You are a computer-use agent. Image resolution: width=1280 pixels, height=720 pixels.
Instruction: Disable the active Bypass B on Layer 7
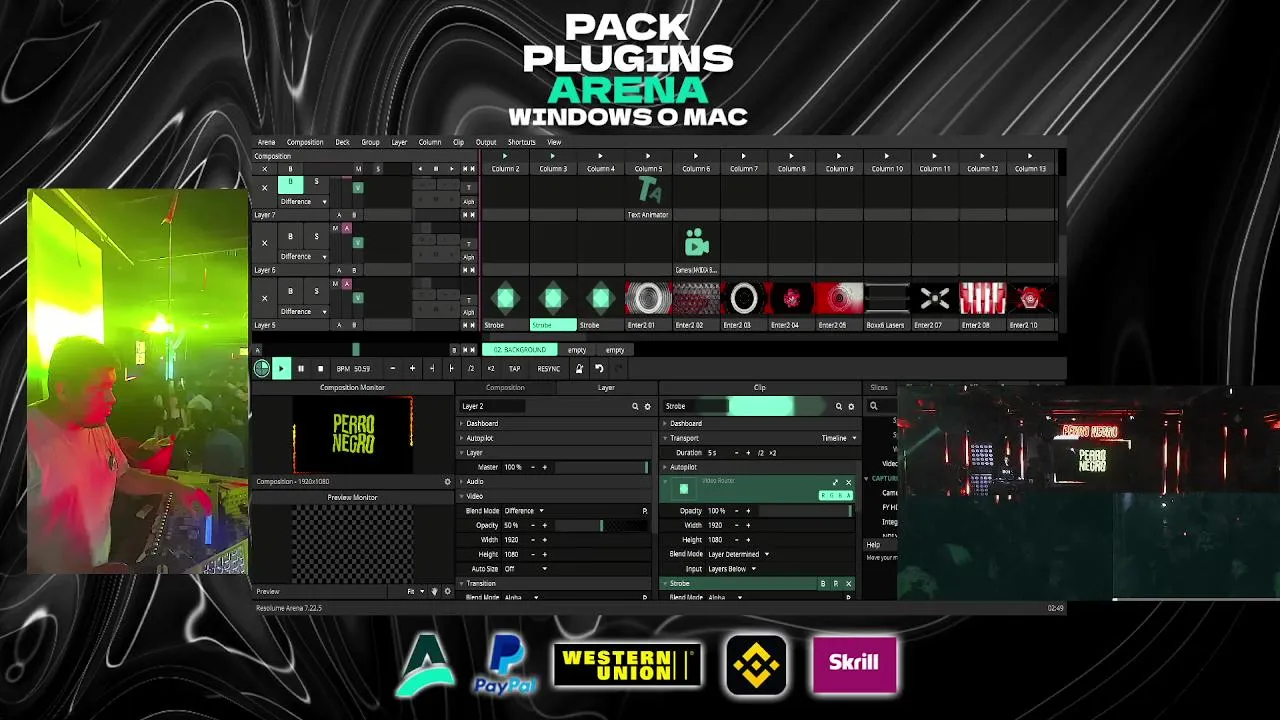(x=290, y=184)
